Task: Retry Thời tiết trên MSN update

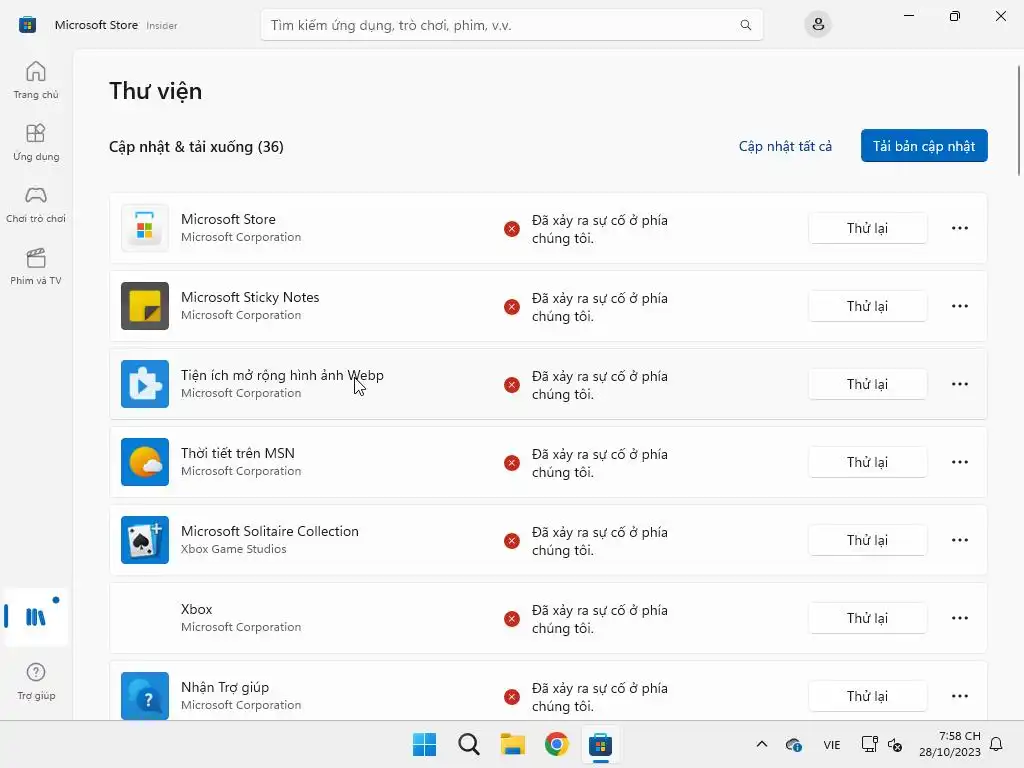Action: pos(867,462)
